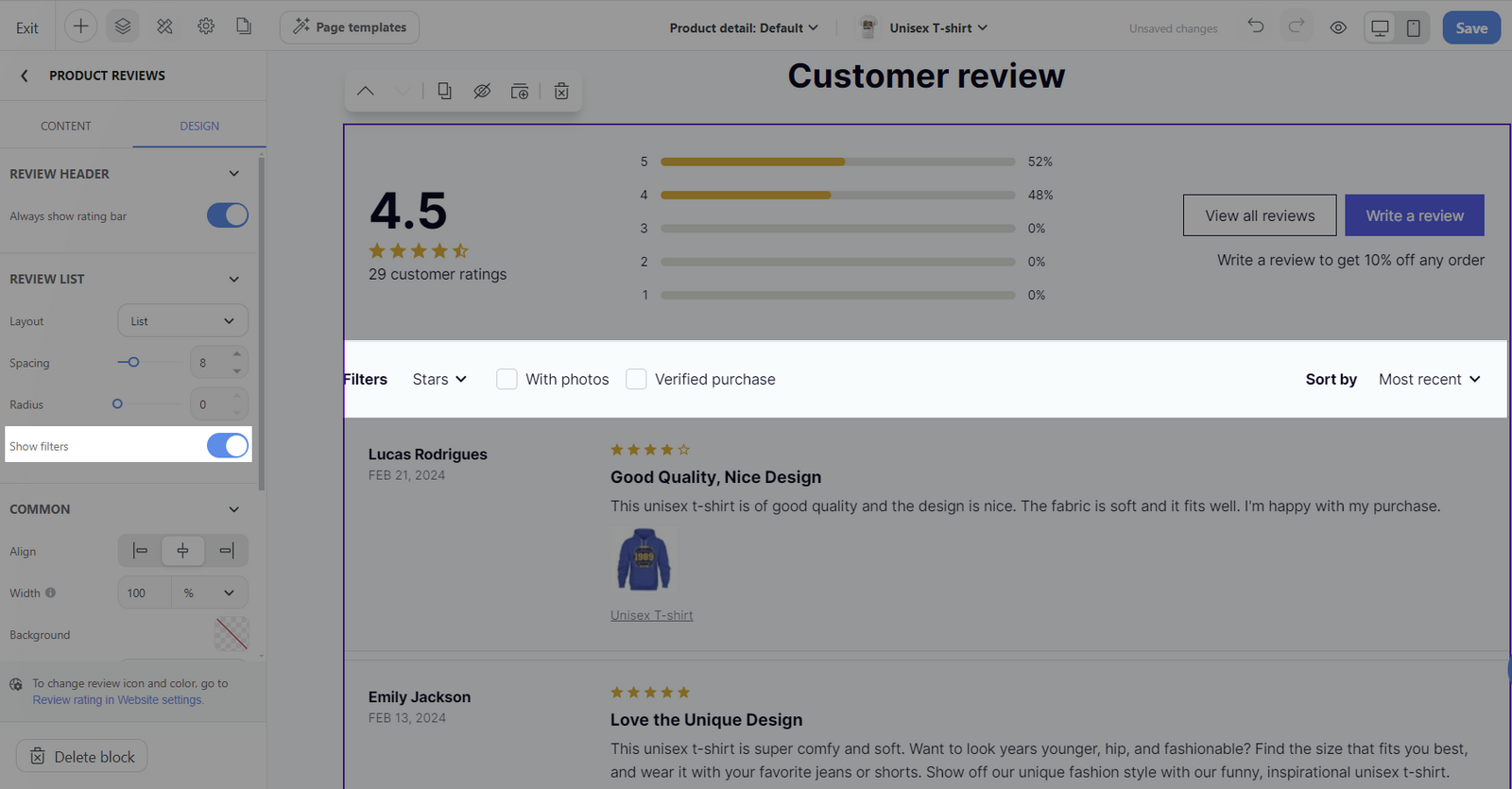Preview page with eye icon
Screen dimensions: 1512x789
click(1338, 27)
